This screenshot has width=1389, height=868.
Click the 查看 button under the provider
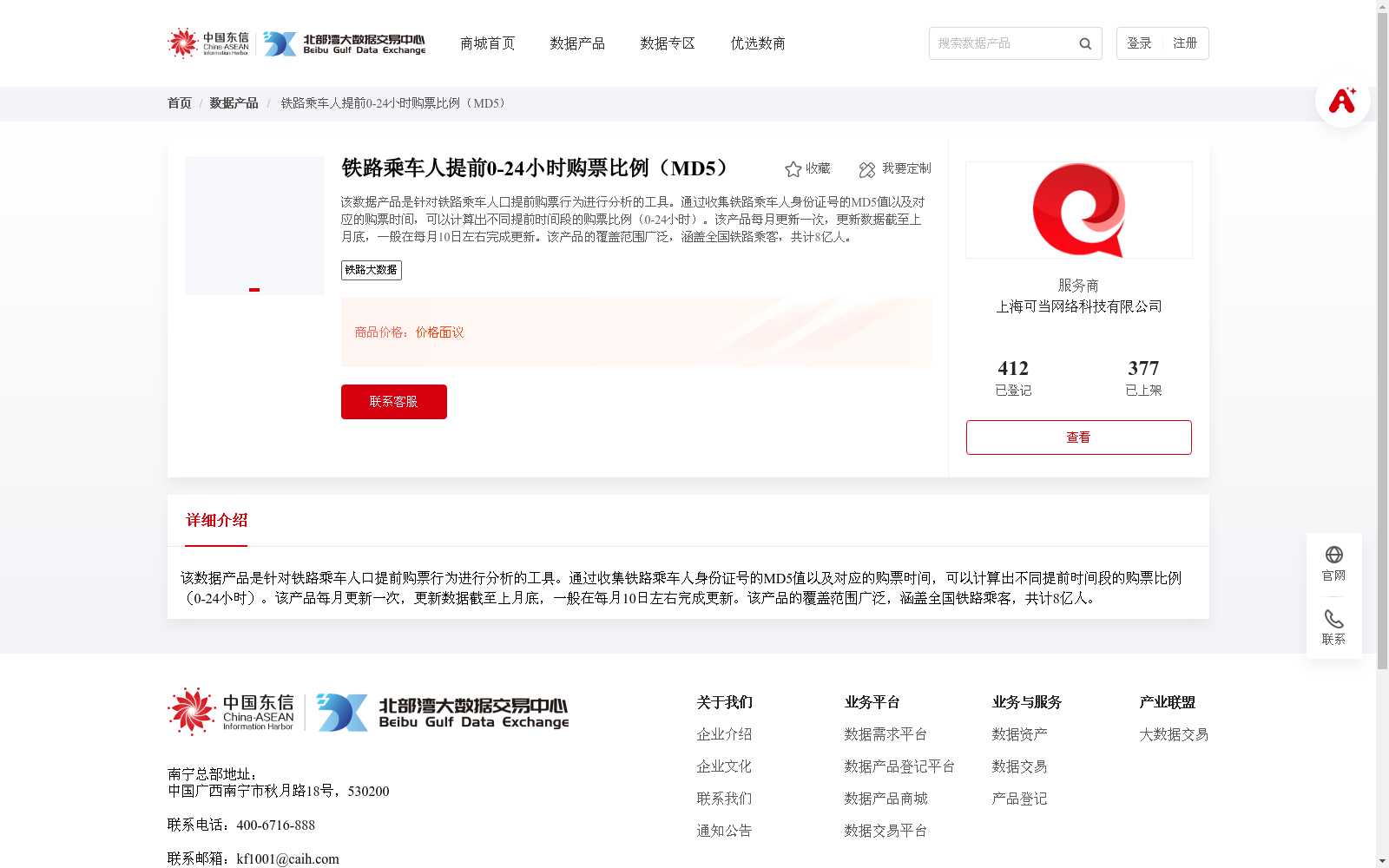(x=1079, y=437)
